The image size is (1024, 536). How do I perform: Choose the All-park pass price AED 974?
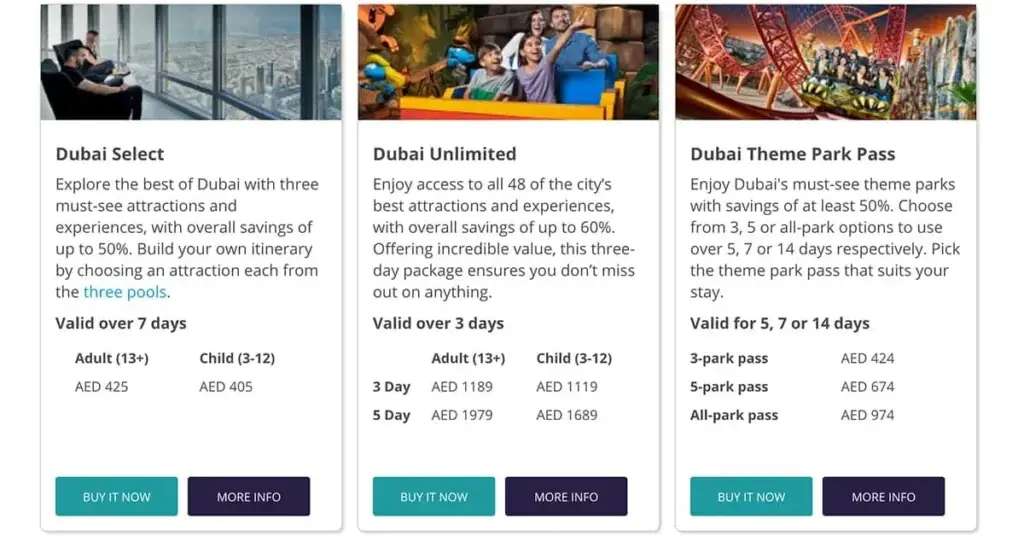coord(867,415)
